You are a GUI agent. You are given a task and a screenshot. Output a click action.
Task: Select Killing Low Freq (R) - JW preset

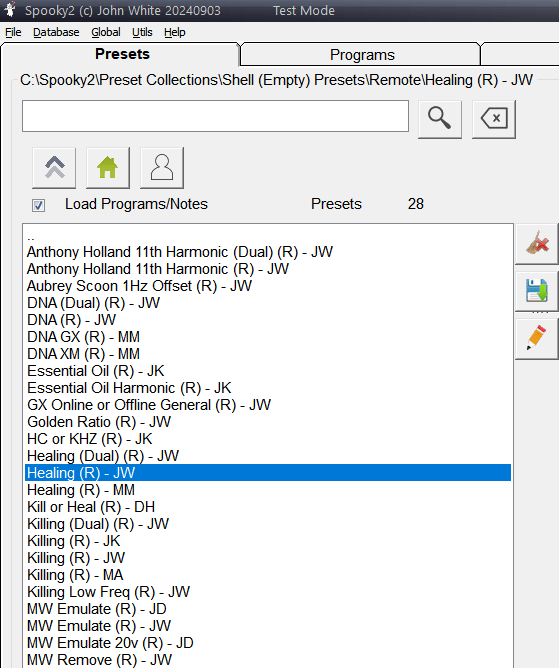pyautogui.click(x=268, y=592)
